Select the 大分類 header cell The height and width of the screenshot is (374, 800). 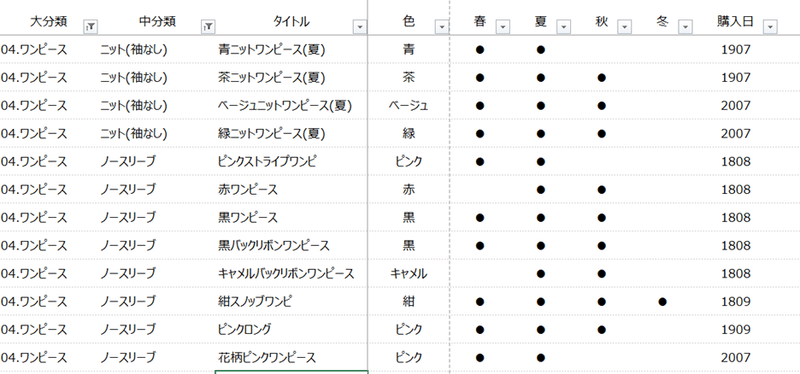(49, 21)
